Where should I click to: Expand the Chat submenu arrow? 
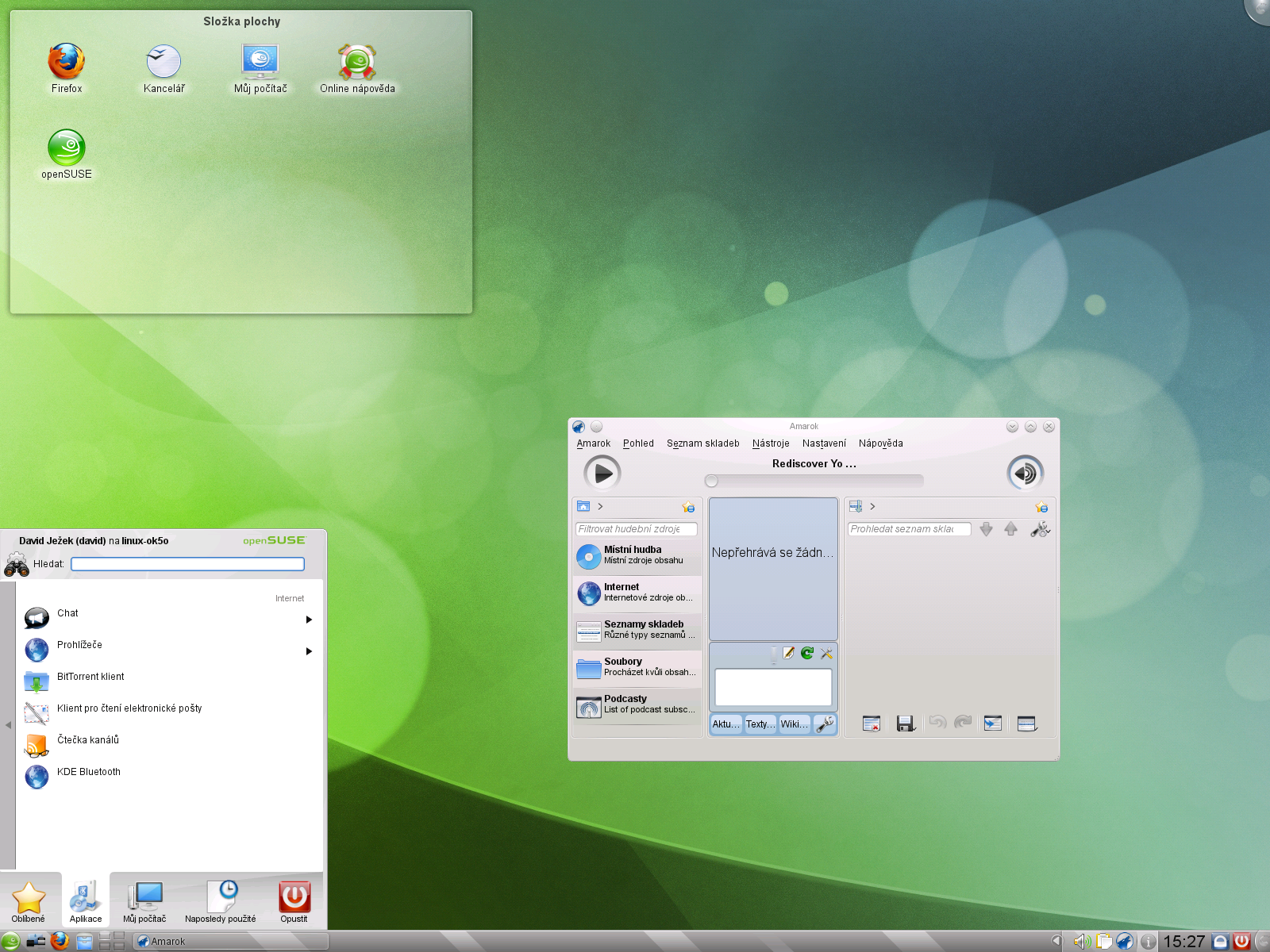(x=309, y=620)
